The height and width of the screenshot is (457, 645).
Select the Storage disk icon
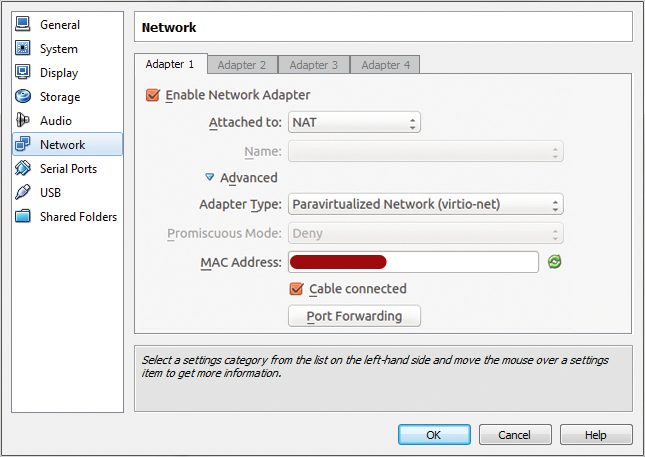(23, 96)
